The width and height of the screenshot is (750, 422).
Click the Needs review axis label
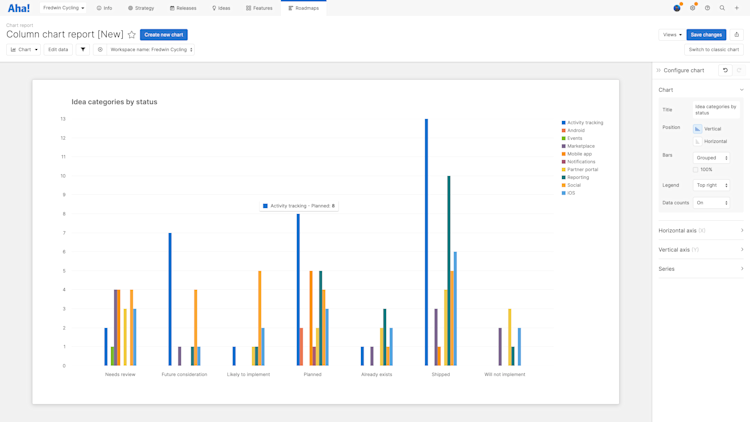(120, 375)
